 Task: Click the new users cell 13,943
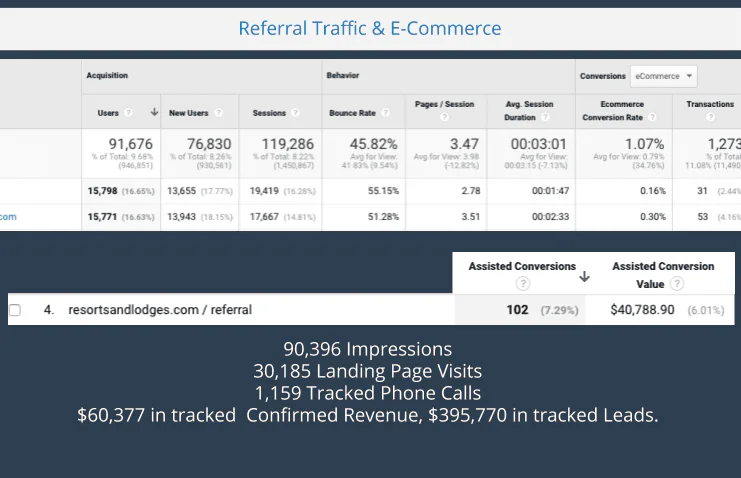point(181,217)
